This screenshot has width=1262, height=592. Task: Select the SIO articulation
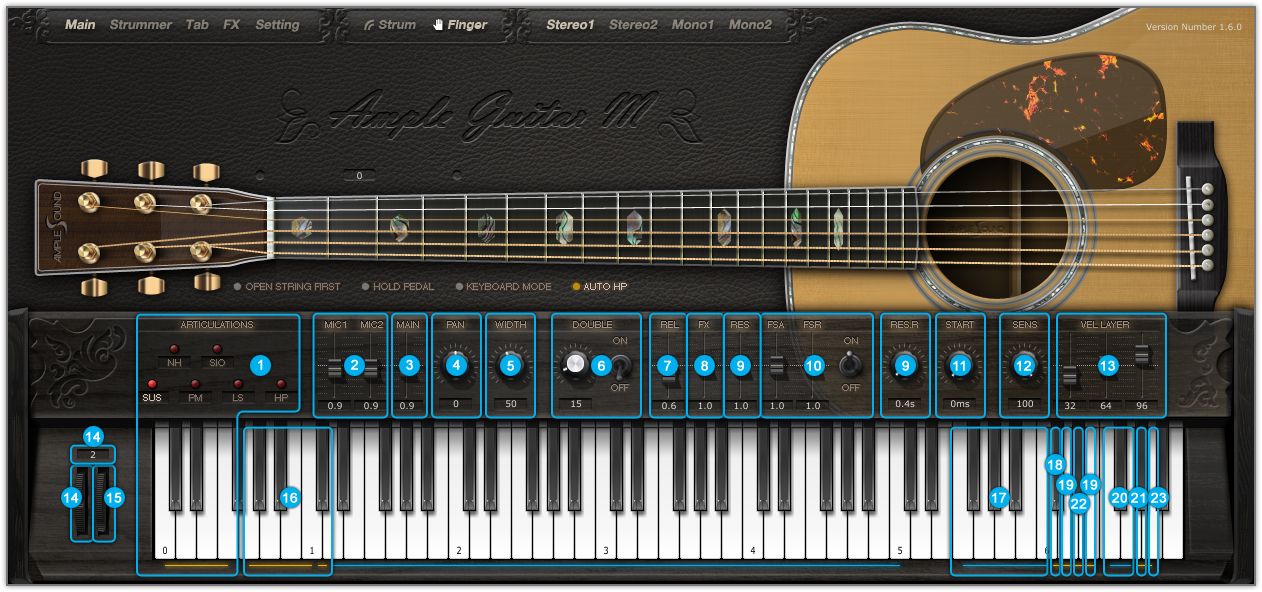pyautogui.click(x=217, y=357)
